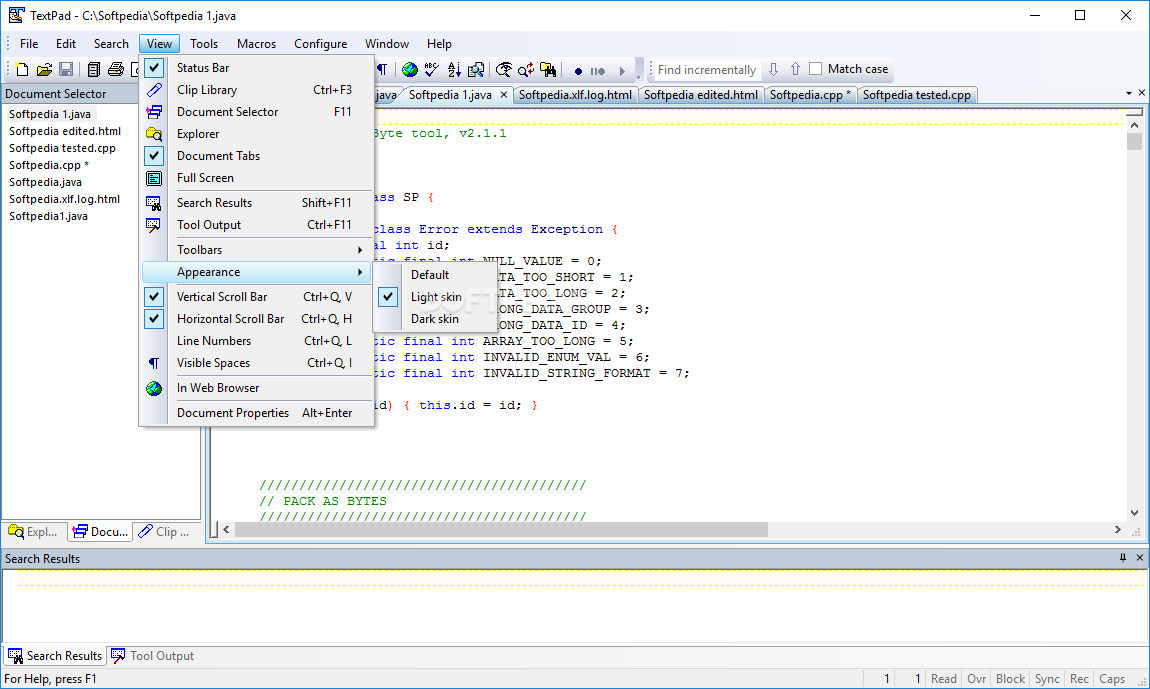Click the horizontal scrollbar thumb
The height and width of the screenshot is (689, 1150).
(x=501, y=530)
